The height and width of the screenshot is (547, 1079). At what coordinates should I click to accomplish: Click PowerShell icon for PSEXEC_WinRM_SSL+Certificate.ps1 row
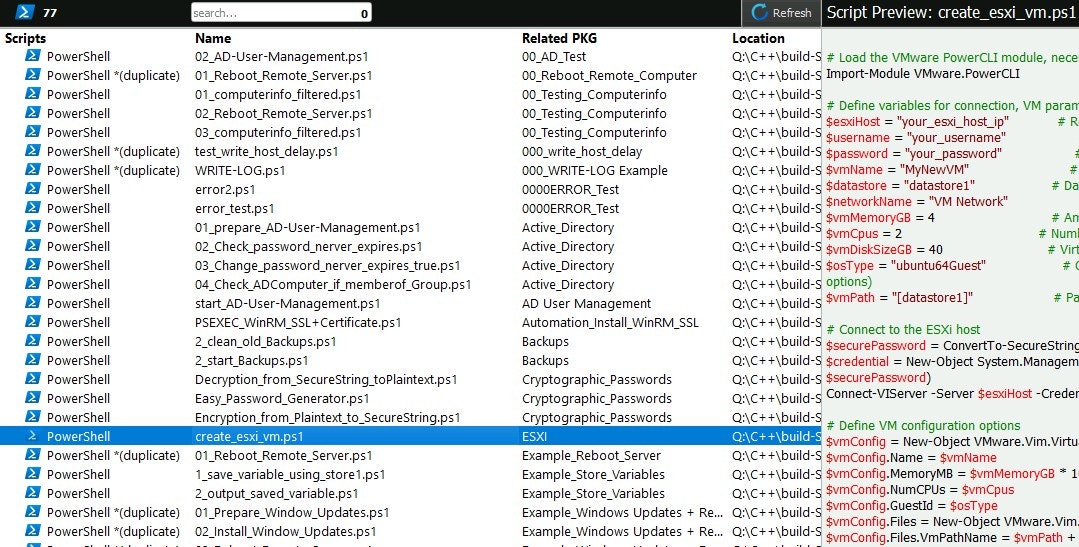[x=32, y=321]
